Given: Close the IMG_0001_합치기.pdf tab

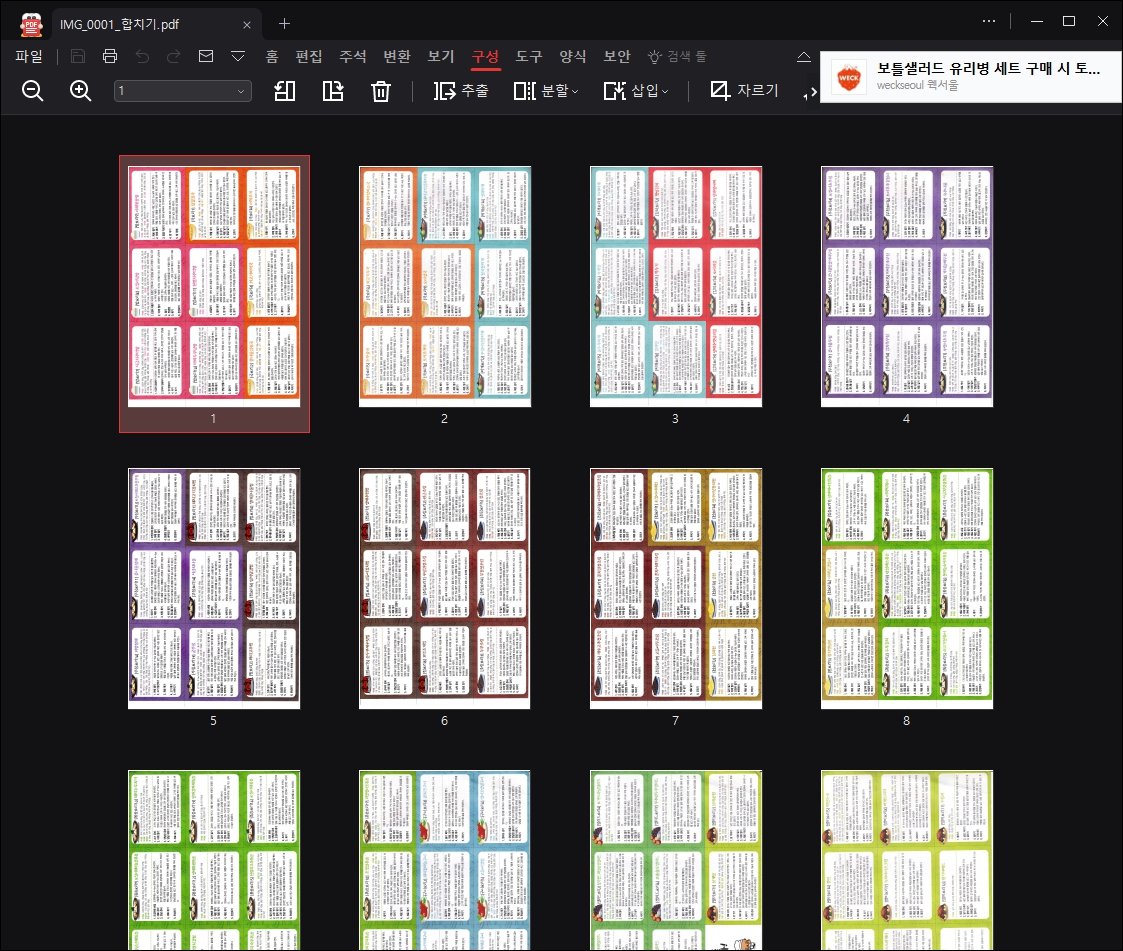Looking at the screenshot, I should pyautogui.click(x=246, y=24).
